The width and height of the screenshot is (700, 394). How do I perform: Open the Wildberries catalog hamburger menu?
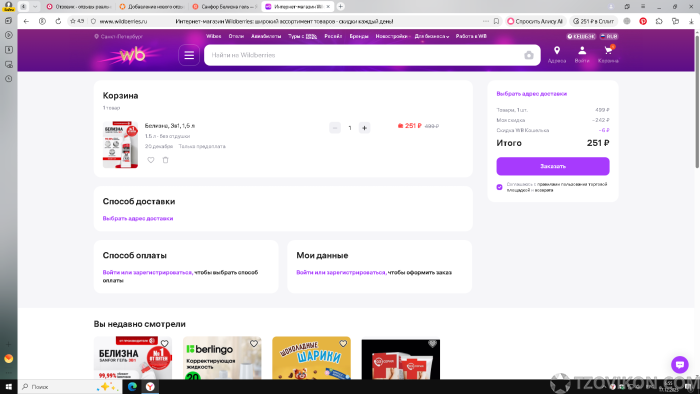[x=189, y=55]
